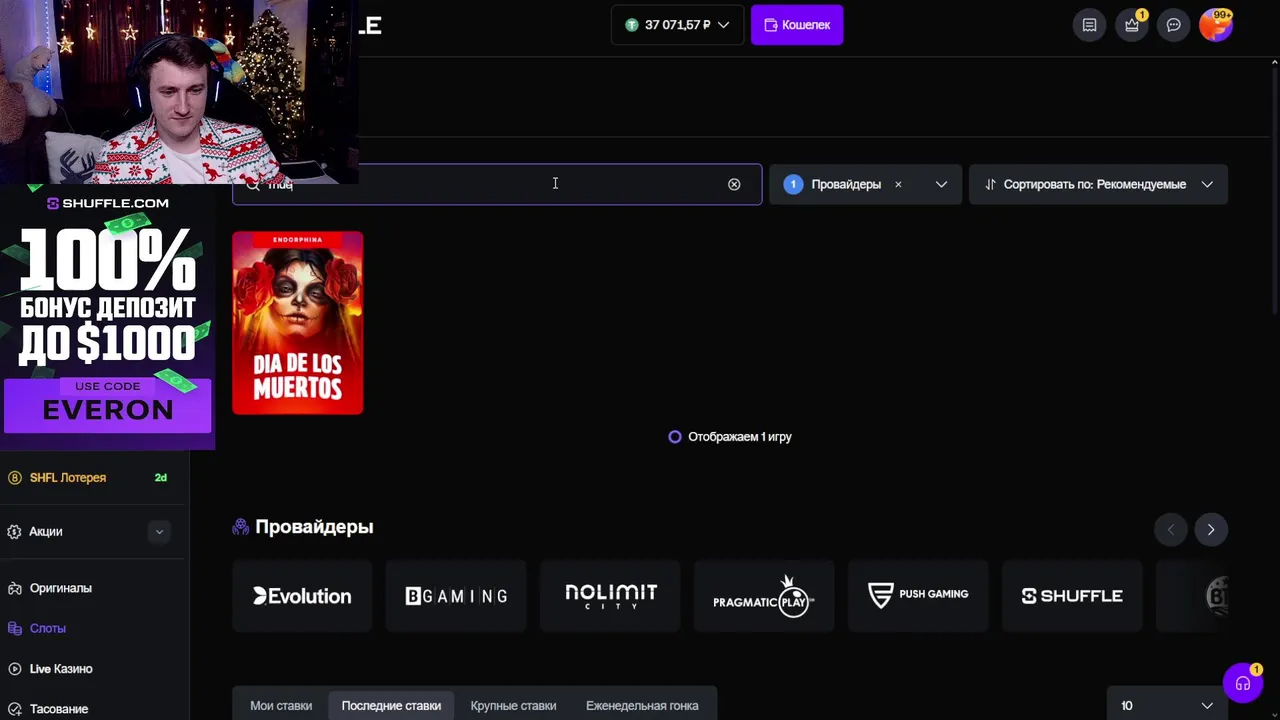Select the Evolution provider card
This screenshot has height=720, width=1280.
pos(302,596)
